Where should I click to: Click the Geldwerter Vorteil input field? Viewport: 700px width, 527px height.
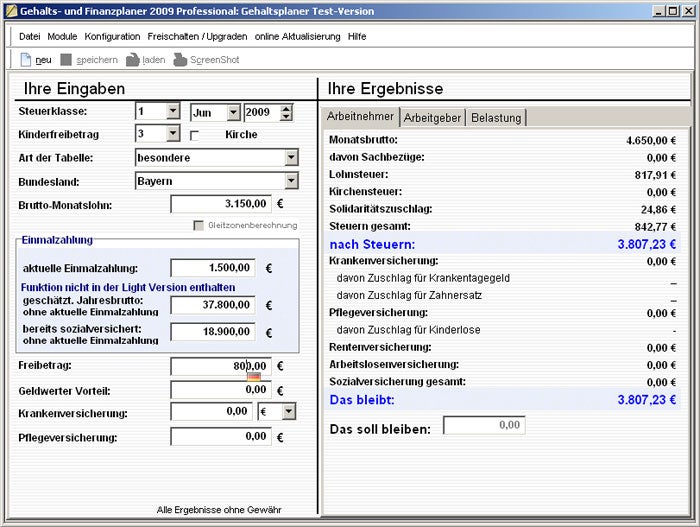point(221,389)
